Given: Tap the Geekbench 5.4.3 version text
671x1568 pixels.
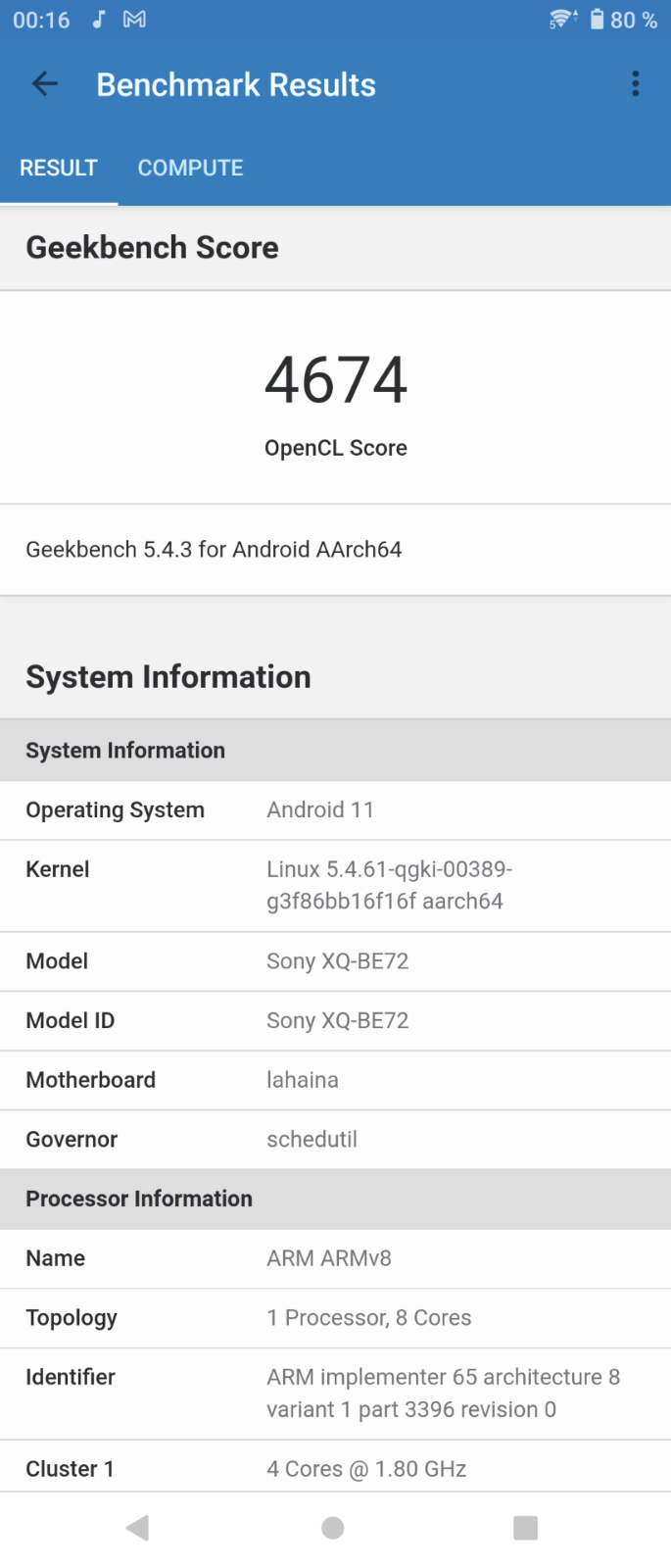Looking at the screenshot, I should [x=214, y=550].
